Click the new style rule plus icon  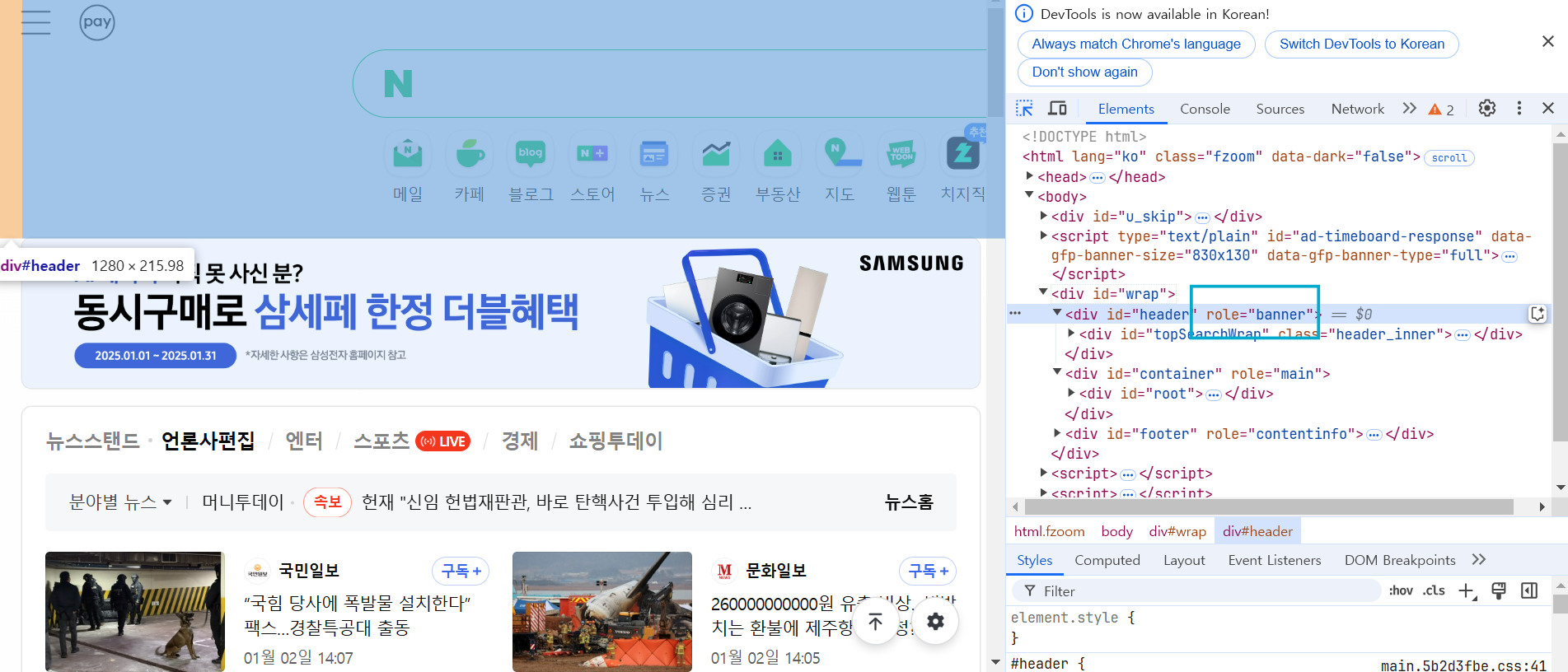1467,590
